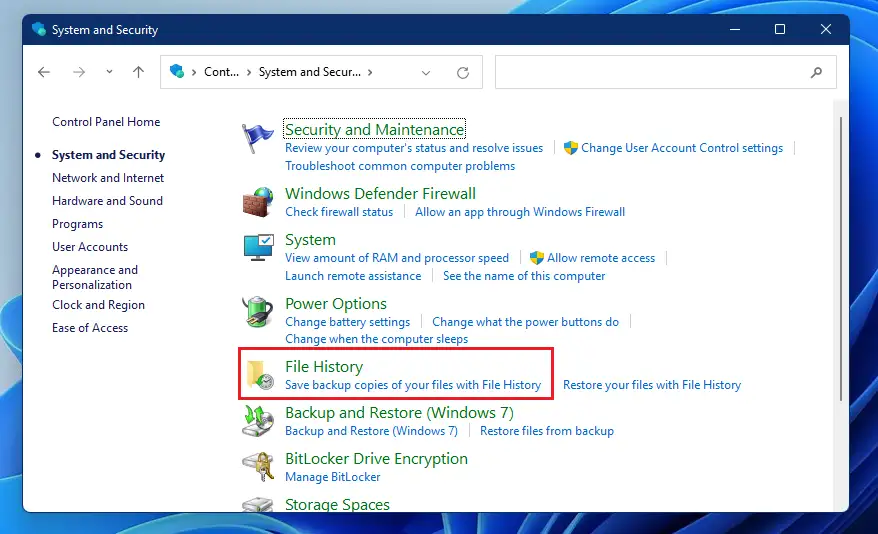This screenshot has height=534, width=878.
Task: Click Change when the computer sleeps
Action: 376,339
